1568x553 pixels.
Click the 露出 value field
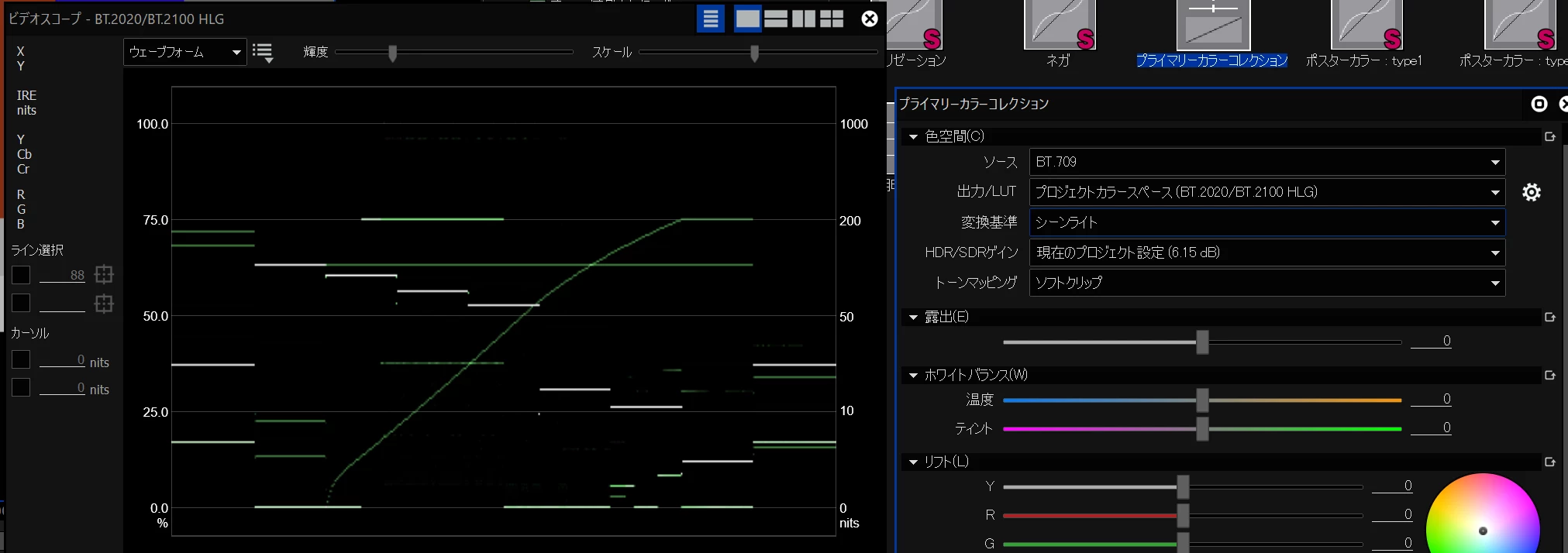(1431, 341)
